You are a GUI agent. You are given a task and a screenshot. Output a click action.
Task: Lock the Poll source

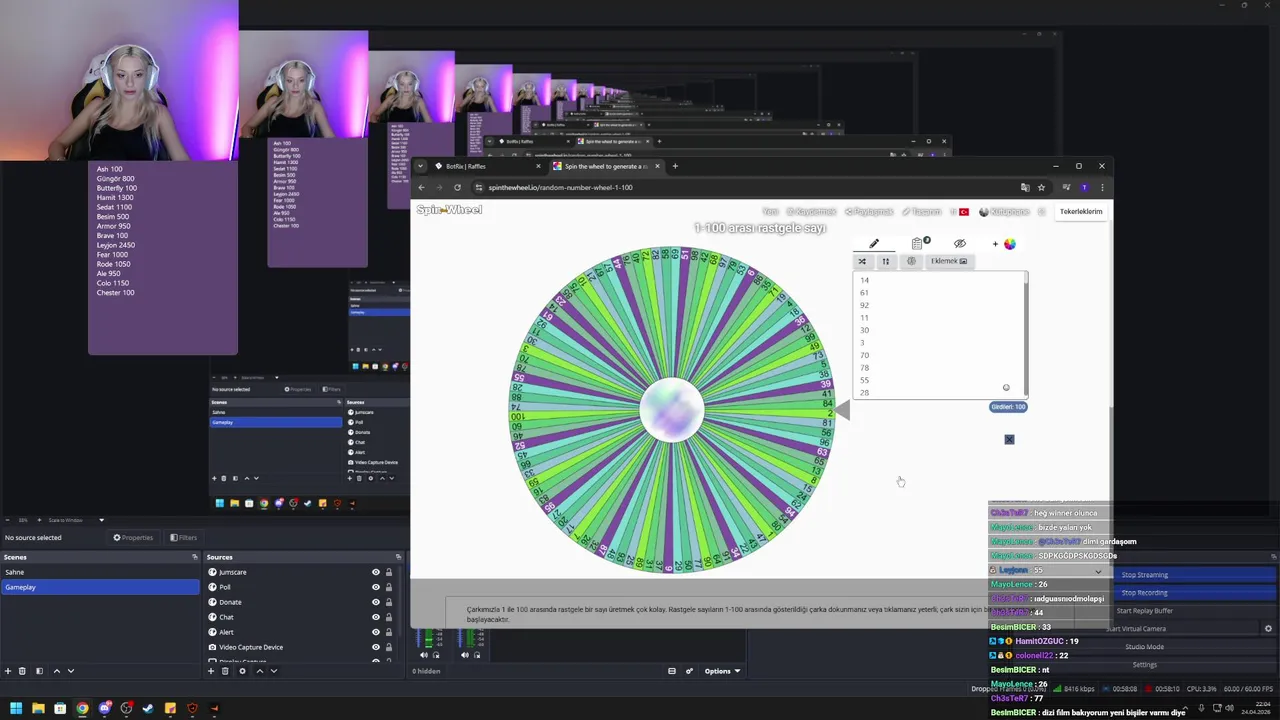[x=389, y=587]
